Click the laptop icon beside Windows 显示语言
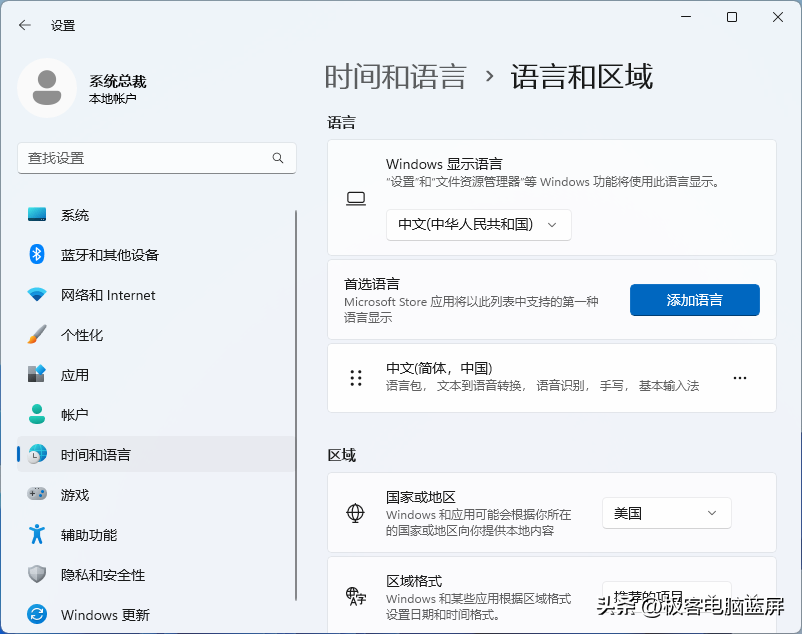This screenshot has height=634, width=802. [356, 198]
